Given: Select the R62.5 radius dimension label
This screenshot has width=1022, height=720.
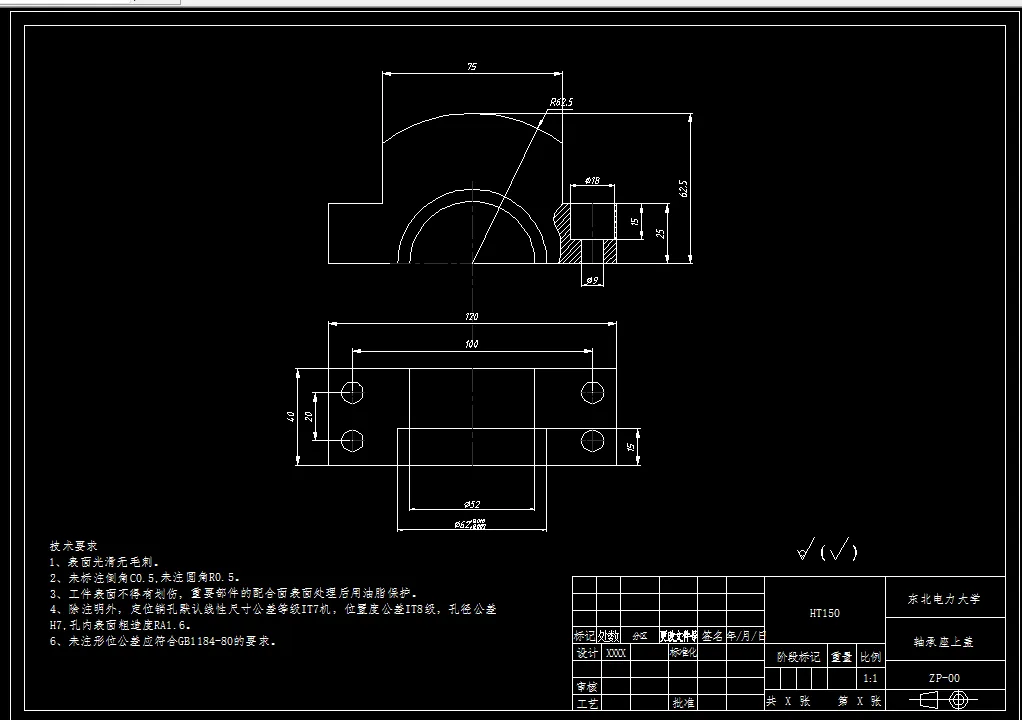Looking at the screenshot, I should (561, 102).
